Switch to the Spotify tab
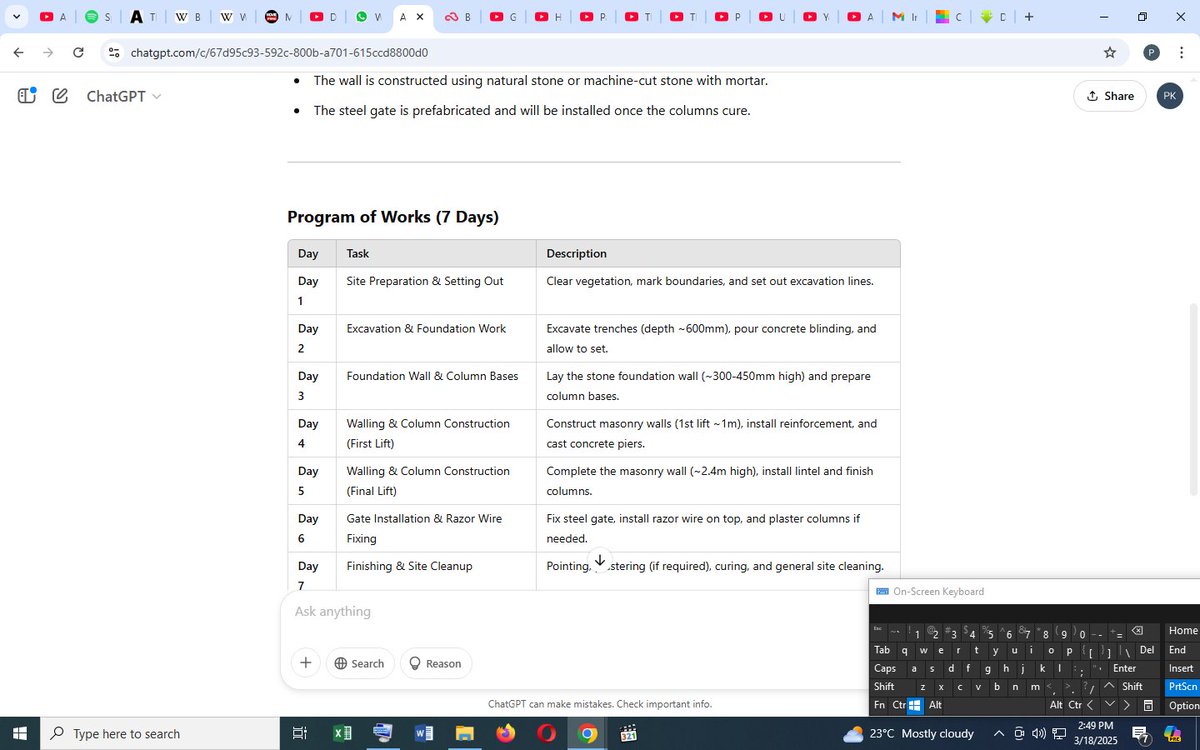1200x750 pixels. [97, 17]
